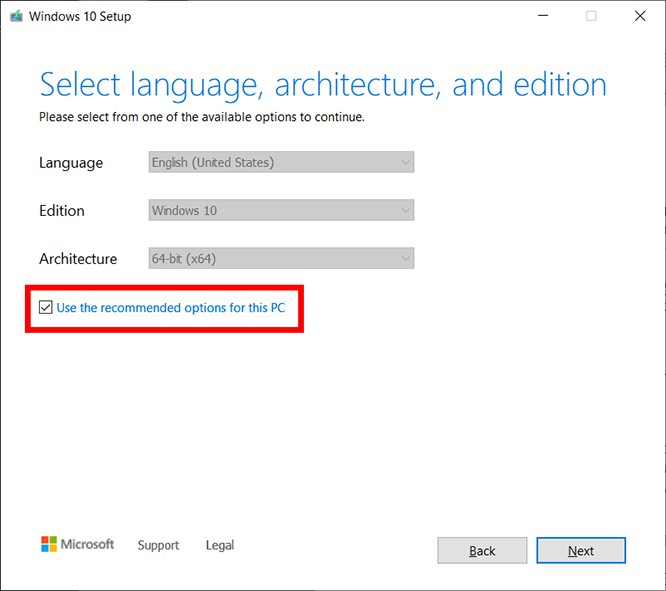This screenshot has height=591, width=666.
Task: Open the Support link
Action: pyautogui.click(x=158, y=545)
